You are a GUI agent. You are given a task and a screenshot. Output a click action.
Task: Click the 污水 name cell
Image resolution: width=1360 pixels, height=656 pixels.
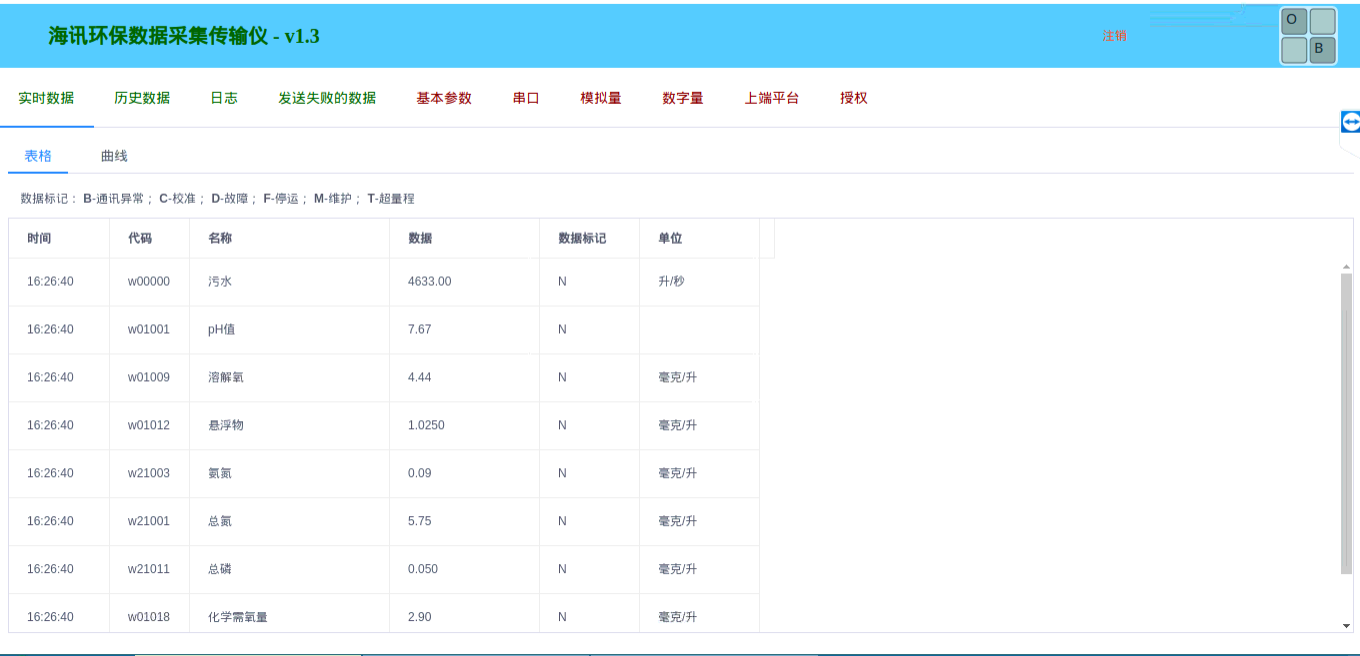[289, 282]
